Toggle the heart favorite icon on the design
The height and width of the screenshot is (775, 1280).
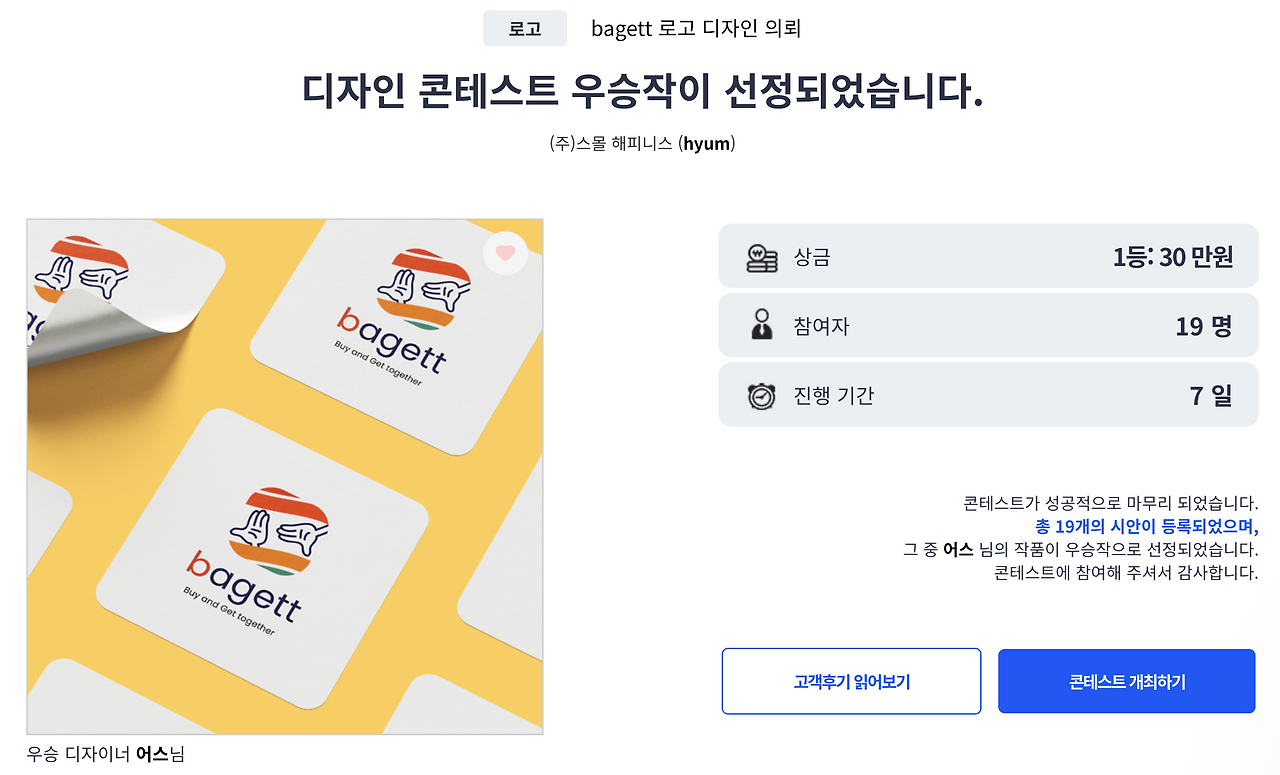(506, 253)
